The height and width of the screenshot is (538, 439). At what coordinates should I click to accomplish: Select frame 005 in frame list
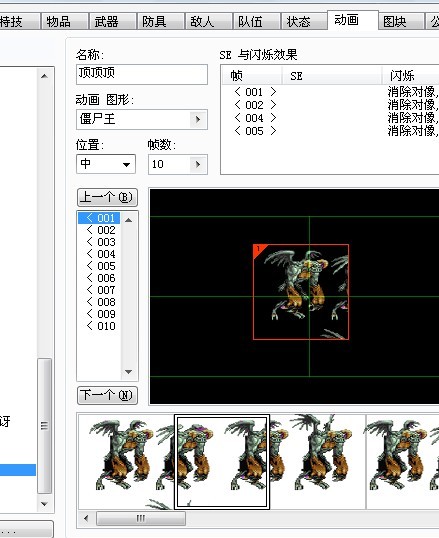[x=99, y=266]
